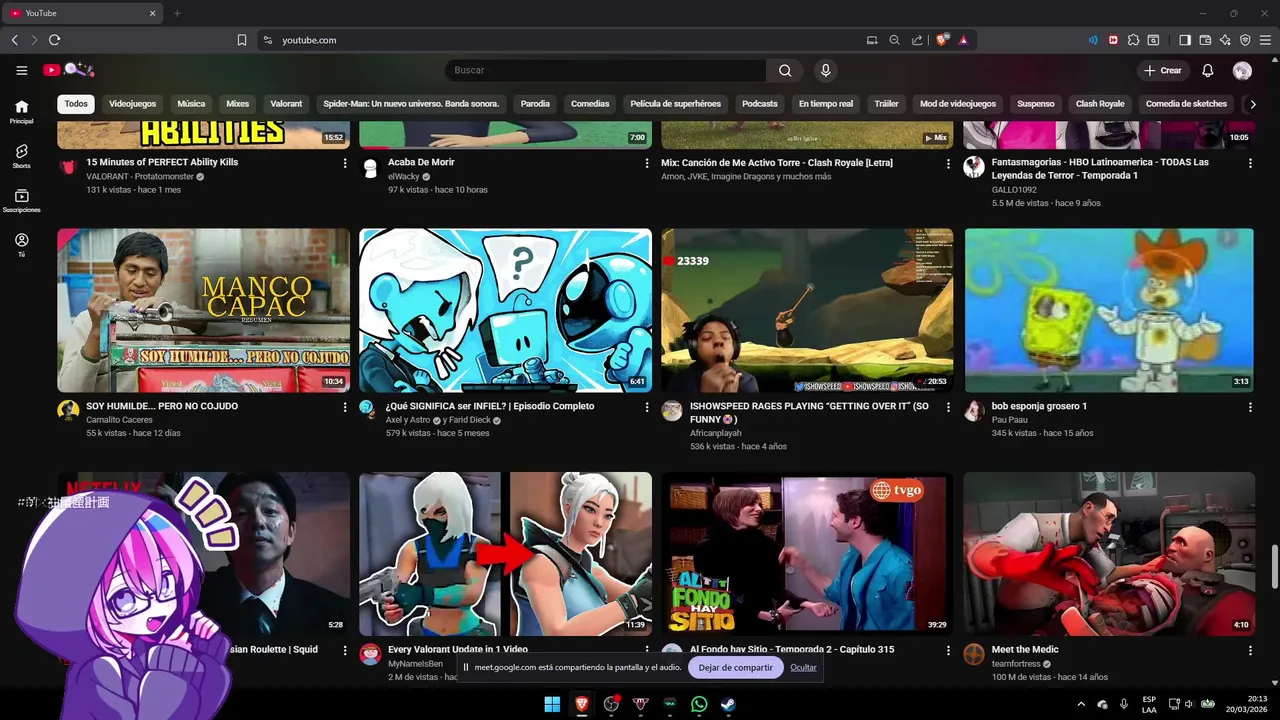Open options for ¿Qué SIGNIFICA ser INFIEL?
The height and width of the screenshot is (720, 1280).
pyautogui.click(x=647, y=407)
